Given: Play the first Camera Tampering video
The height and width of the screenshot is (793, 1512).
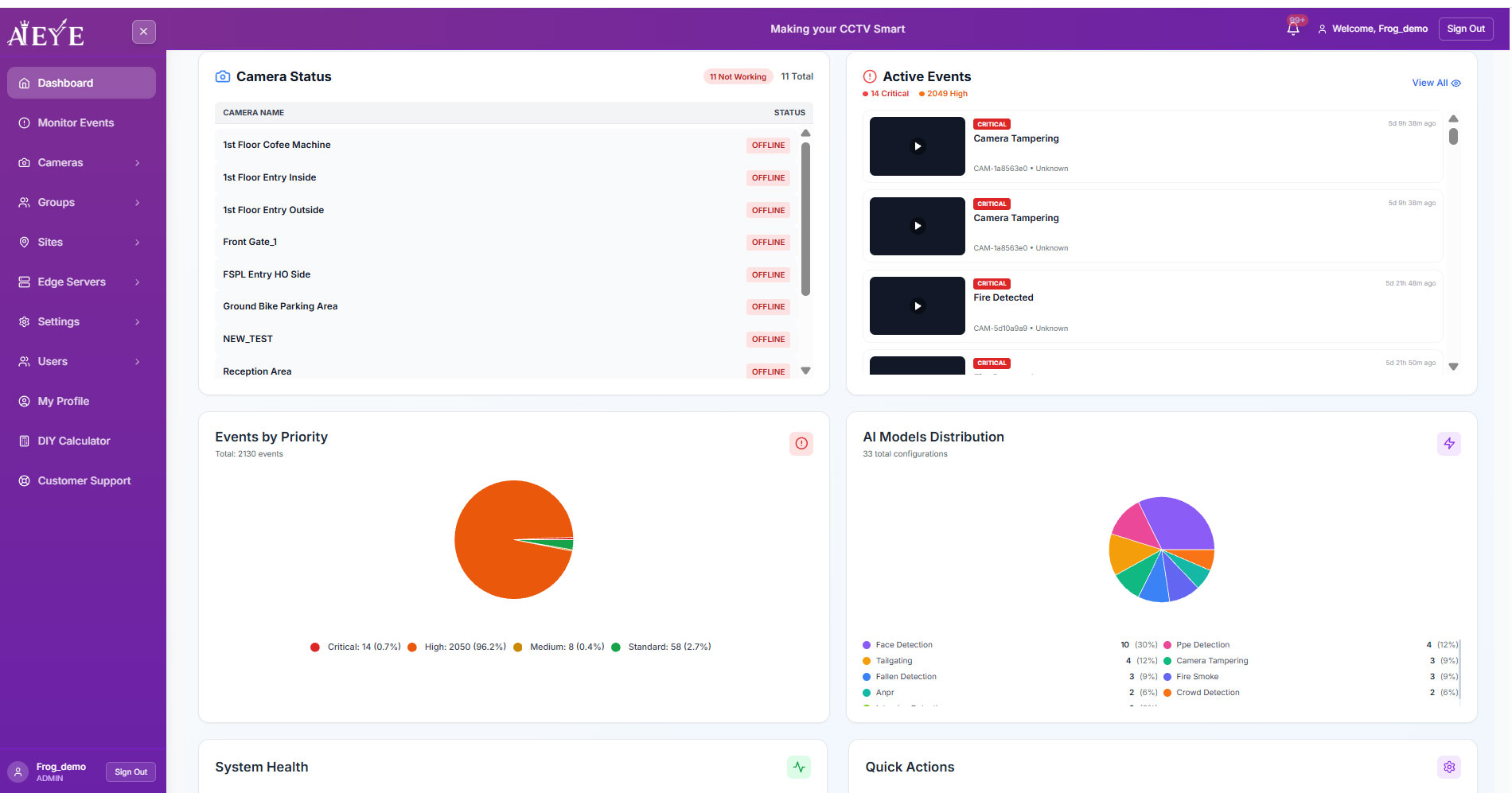Looking at the screenshot, I should click(917, 146).
